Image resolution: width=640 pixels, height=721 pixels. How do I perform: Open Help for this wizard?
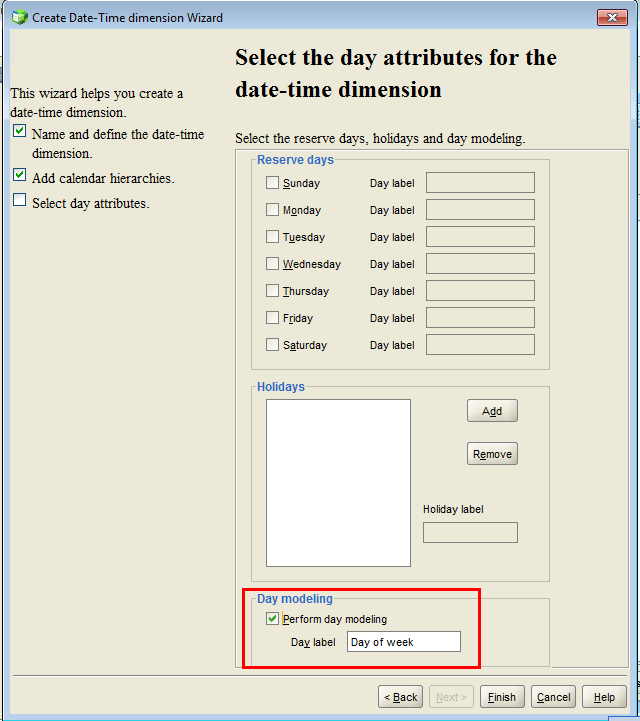[x=604, y=697]
